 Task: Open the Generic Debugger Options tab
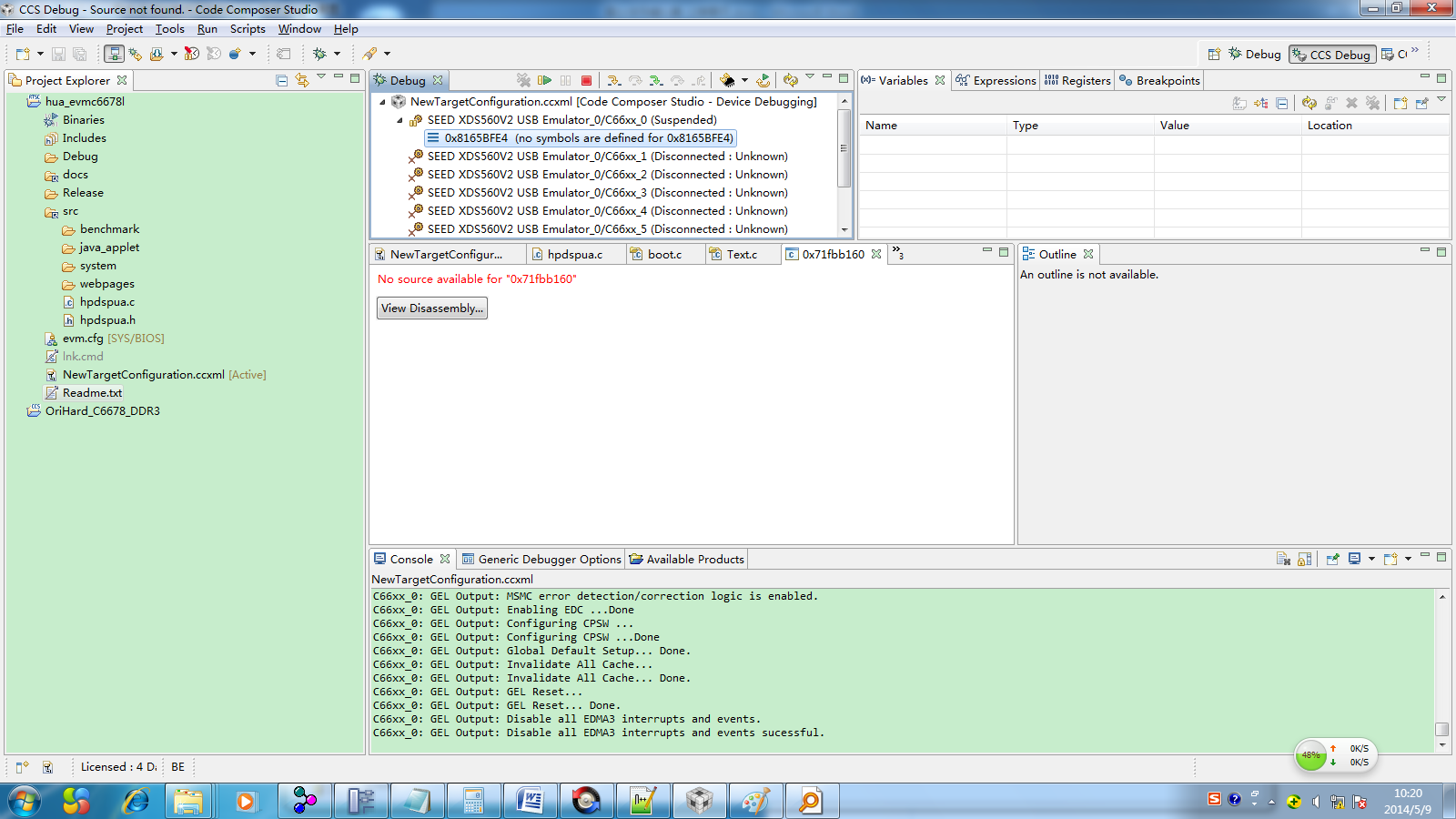pyautogui.click(x=541, y=559)
